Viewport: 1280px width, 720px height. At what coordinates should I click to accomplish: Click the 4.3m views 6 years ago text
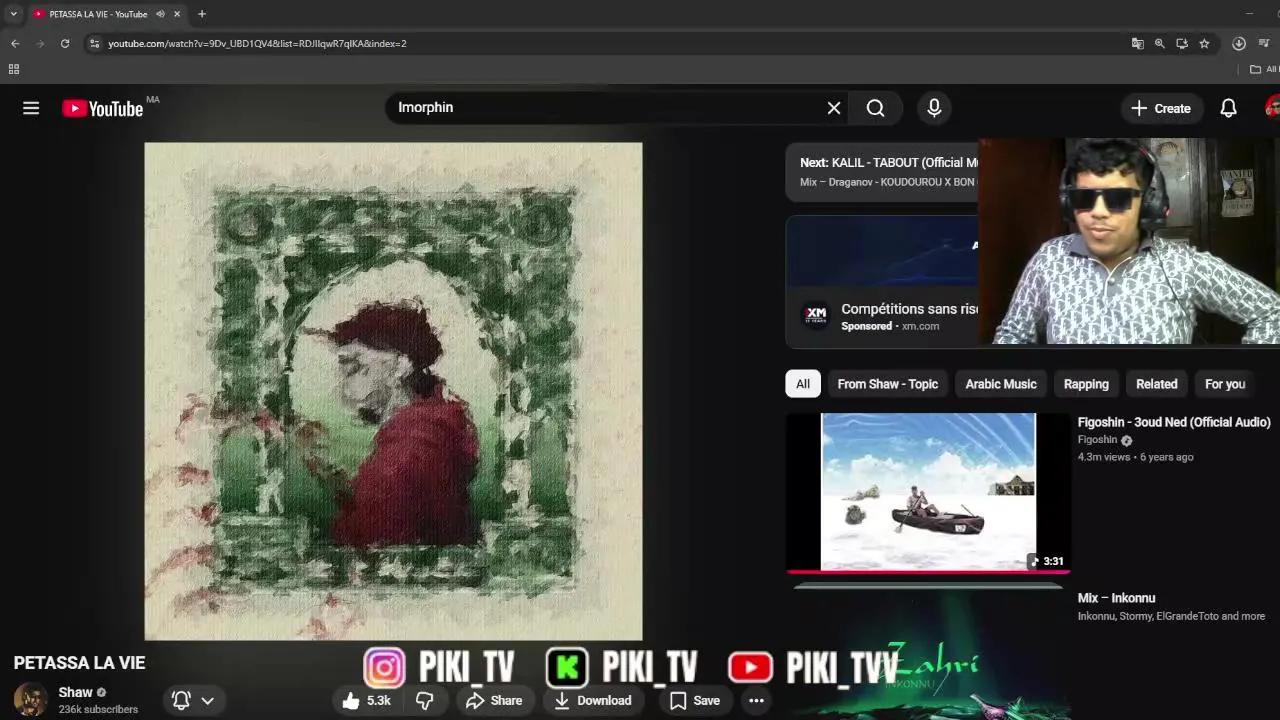[x=1135, y=457]
